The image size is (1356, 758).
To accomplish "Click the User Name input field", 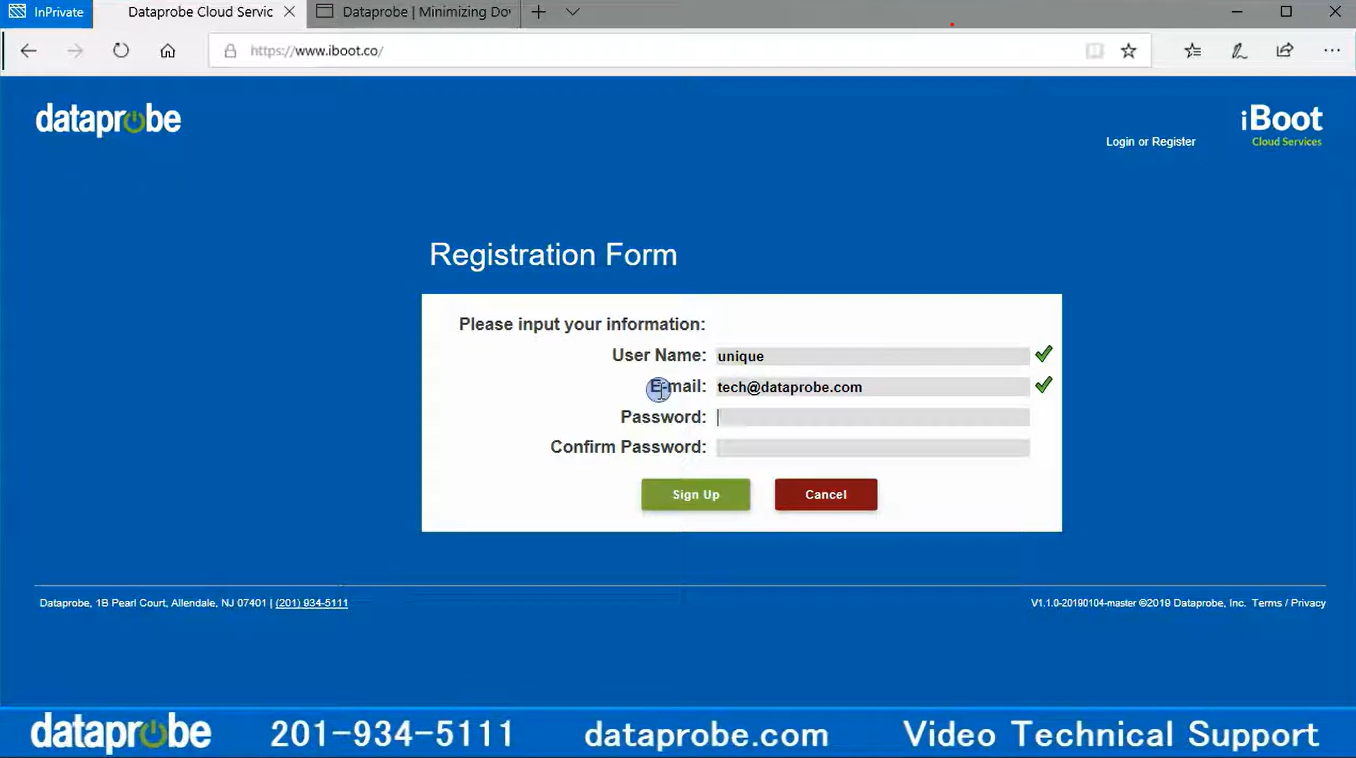I will tap(872, 356).
